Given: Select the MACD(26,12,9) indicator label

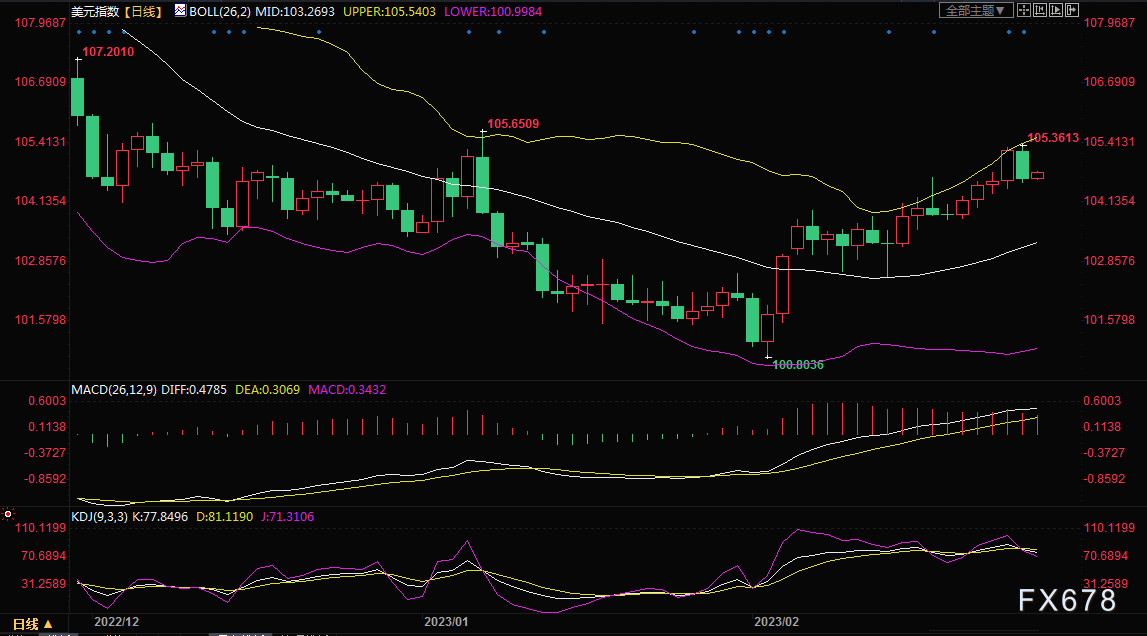Looking at the screenshot, I should coord(114,388).
